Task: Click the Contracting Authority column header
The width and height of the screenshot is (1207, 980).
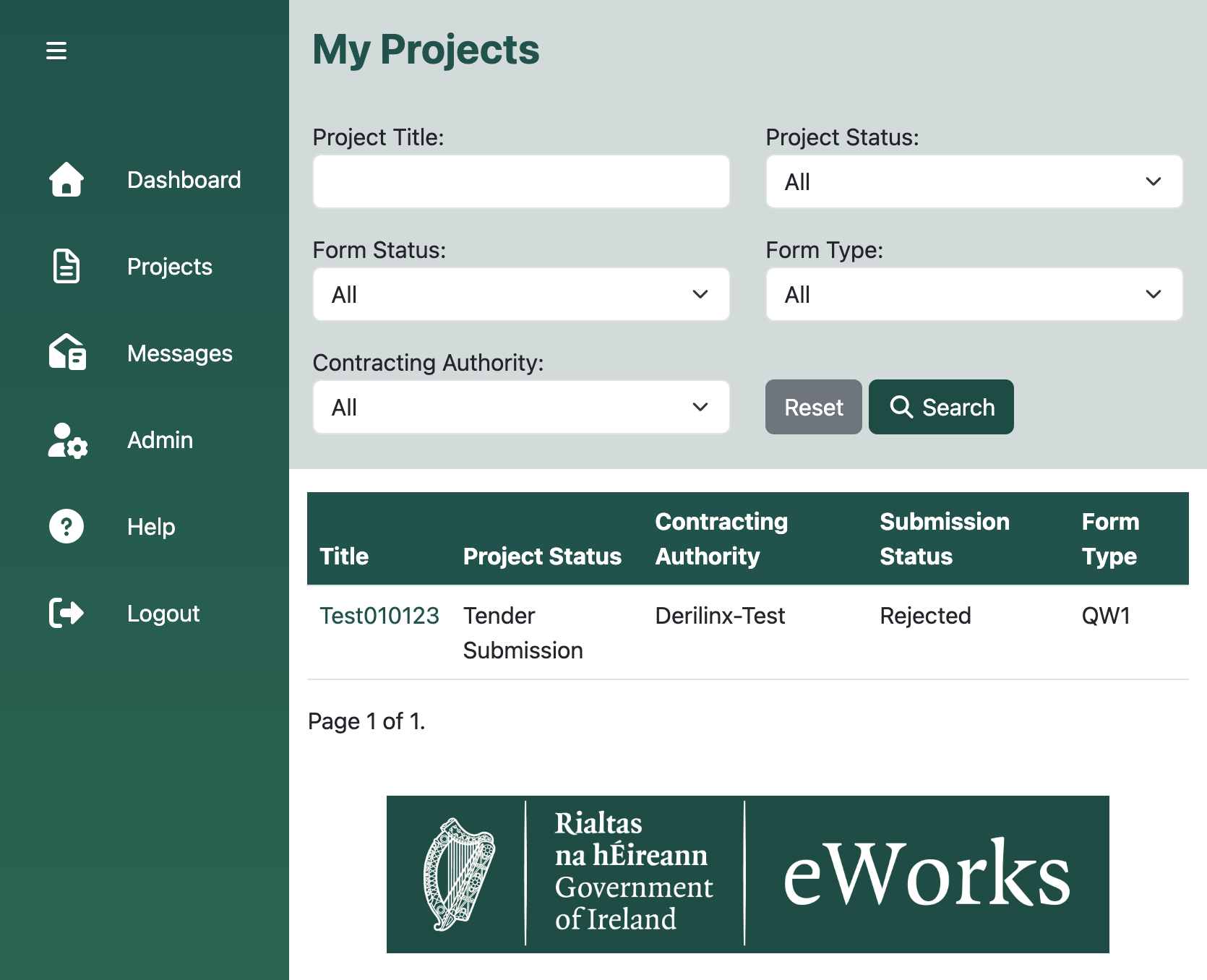Action: 721,538
